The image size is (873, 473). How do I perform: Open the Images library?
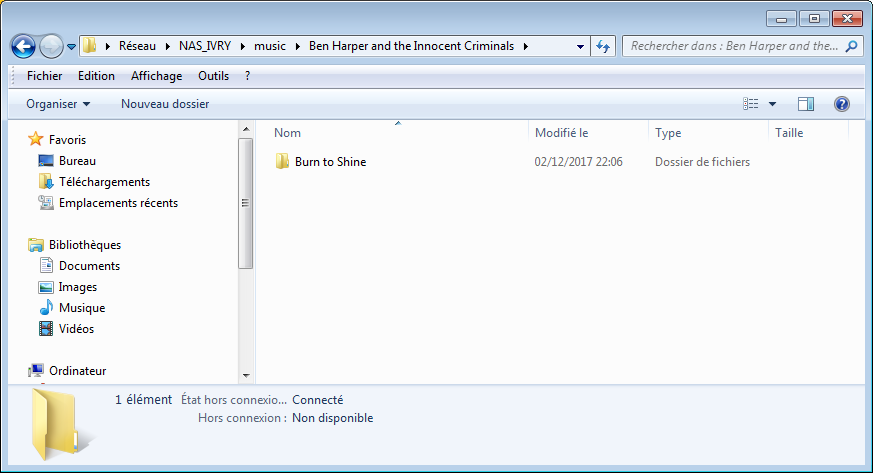tap(77, 287)
